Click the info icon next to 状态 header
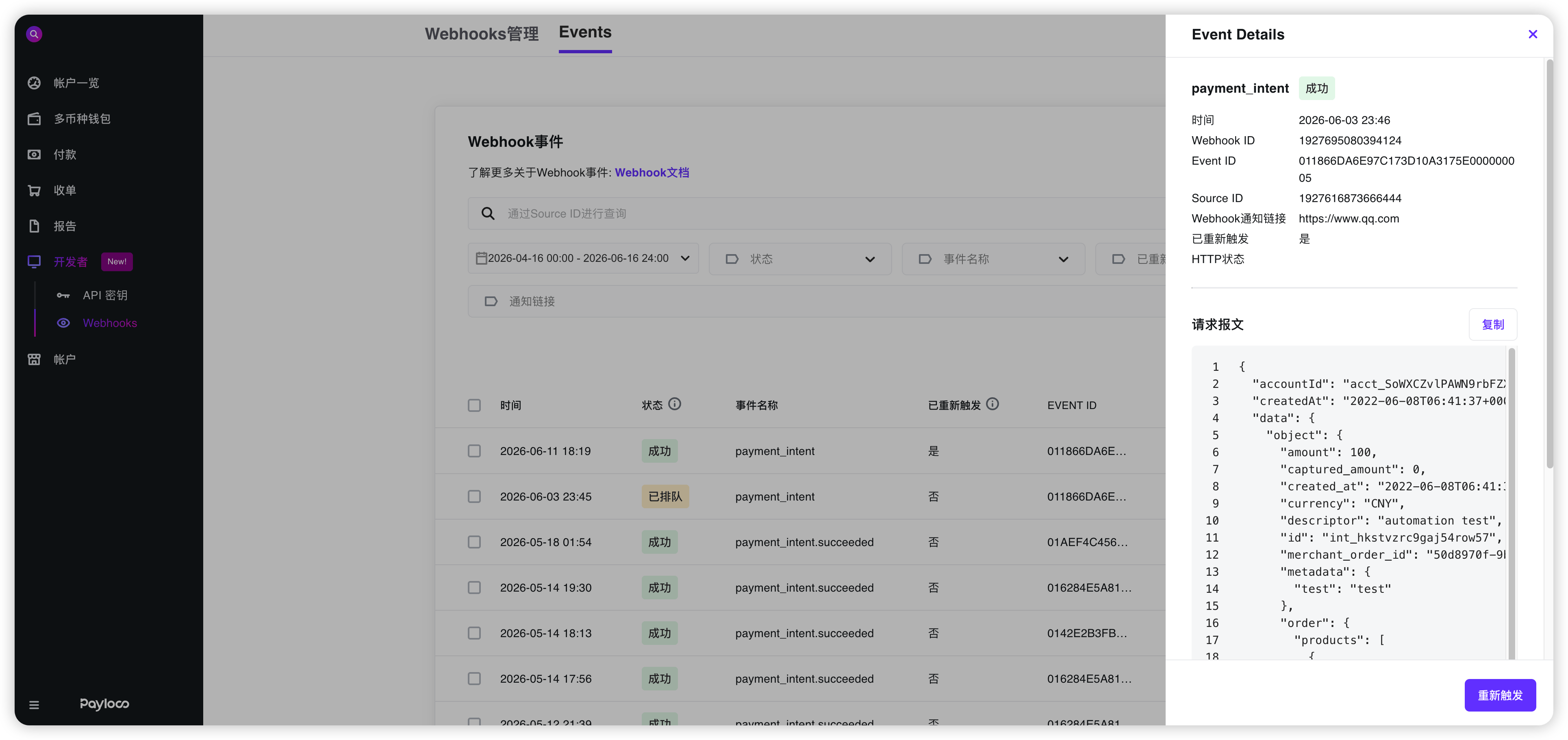 [x=674, y=404]
